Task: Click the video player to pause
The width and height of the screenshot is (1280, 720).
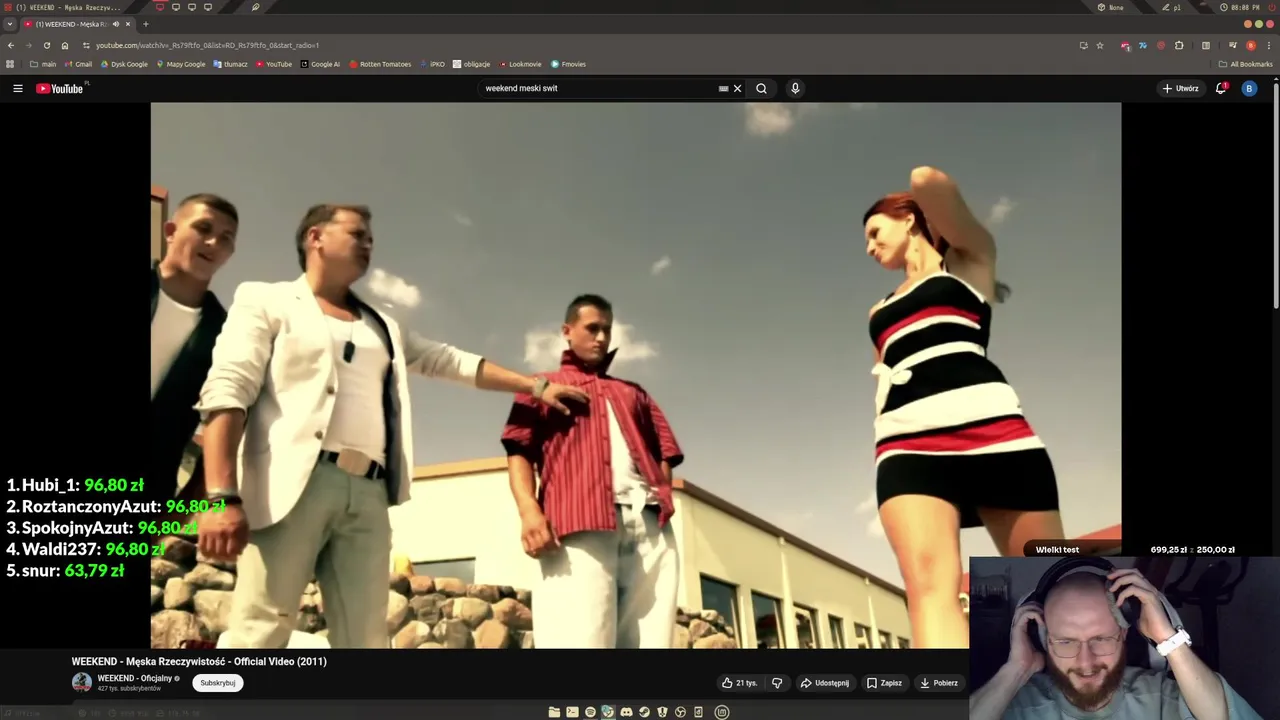Action: pos(636,375)
